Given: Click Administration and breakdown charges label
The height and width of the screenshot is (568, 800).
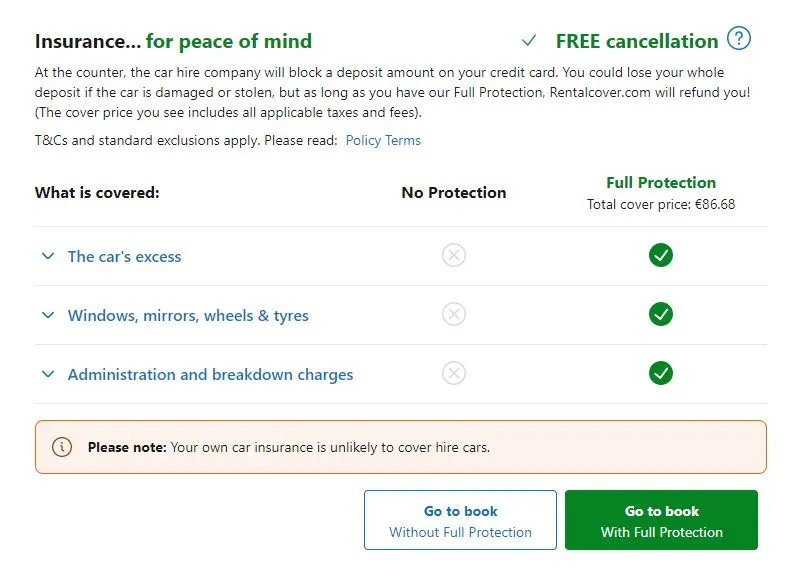Looking at the screenshot, I should (210, 375).
